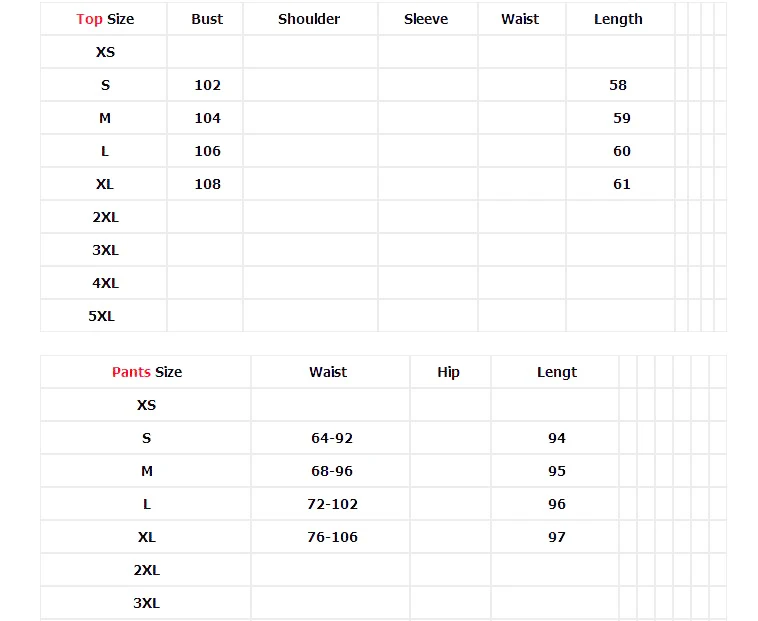
Task: Click the Sleeve column header
Action: point(426,19)
